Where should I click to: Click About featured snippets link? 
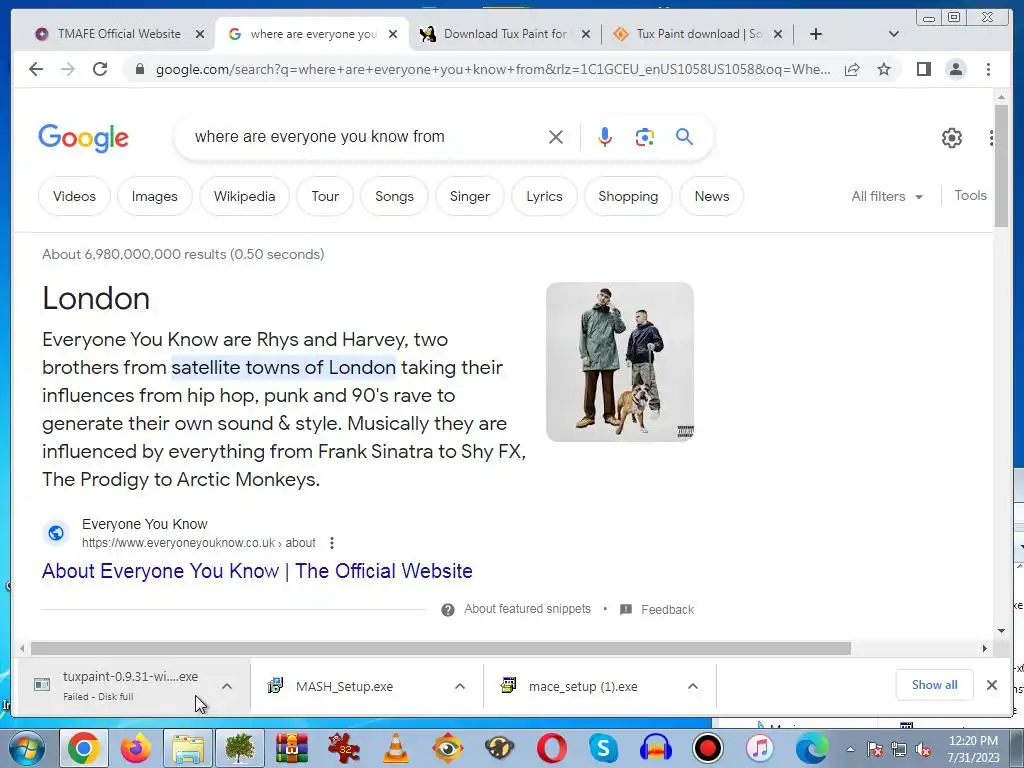[x=527, y=609]
